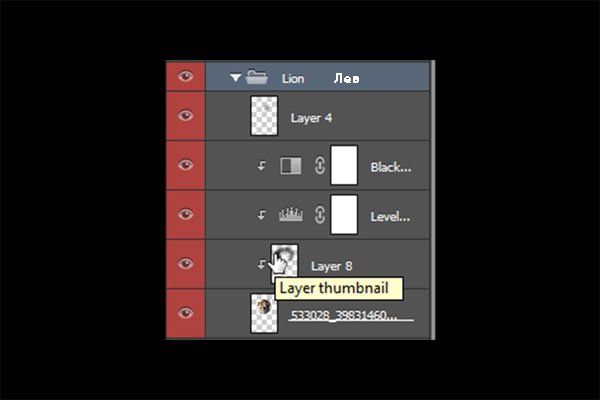This screenshot has width=600, height=400.
Task: Hide the Lion group with its eye icon
Action: coord(186,76)
